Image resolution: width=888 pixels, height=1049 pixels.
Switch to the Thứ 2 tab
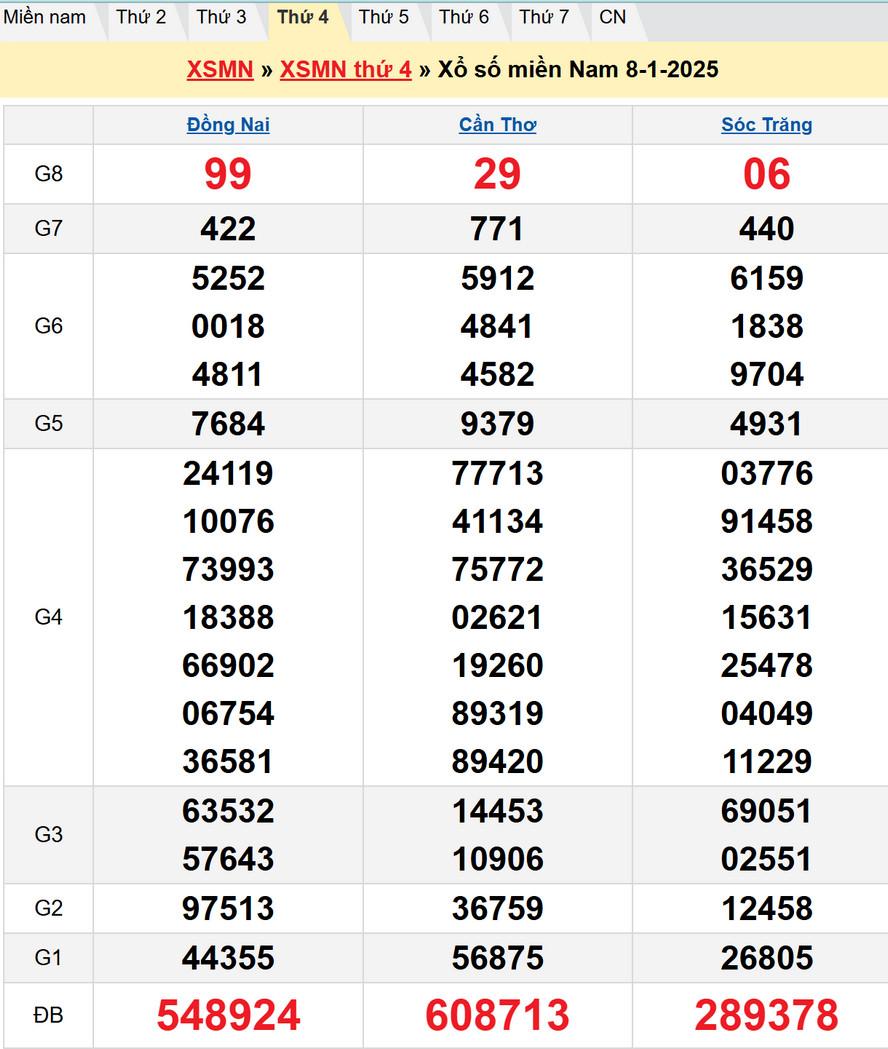tap(141, 17)
